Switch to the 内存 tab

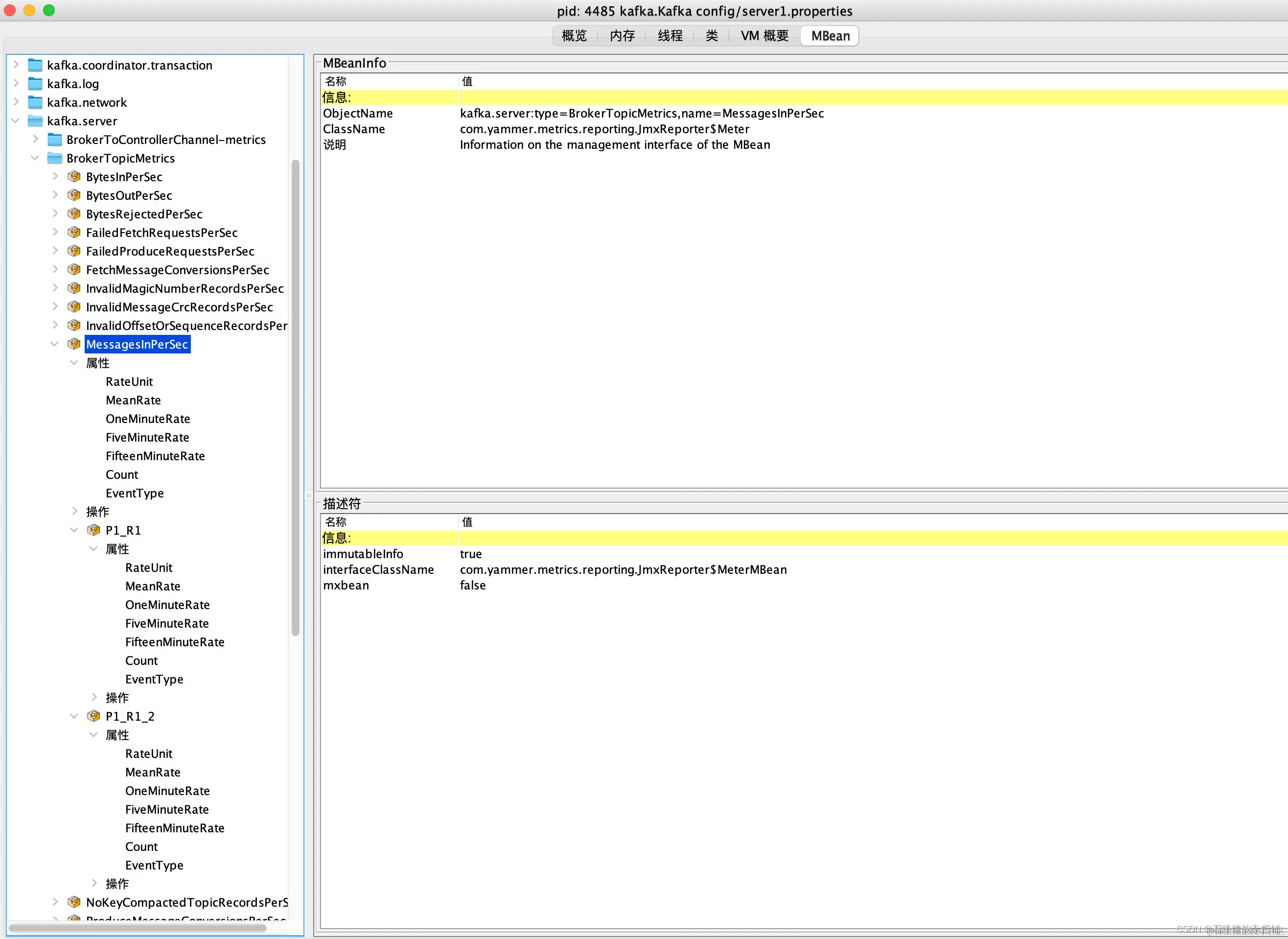(x=621, y=36)
